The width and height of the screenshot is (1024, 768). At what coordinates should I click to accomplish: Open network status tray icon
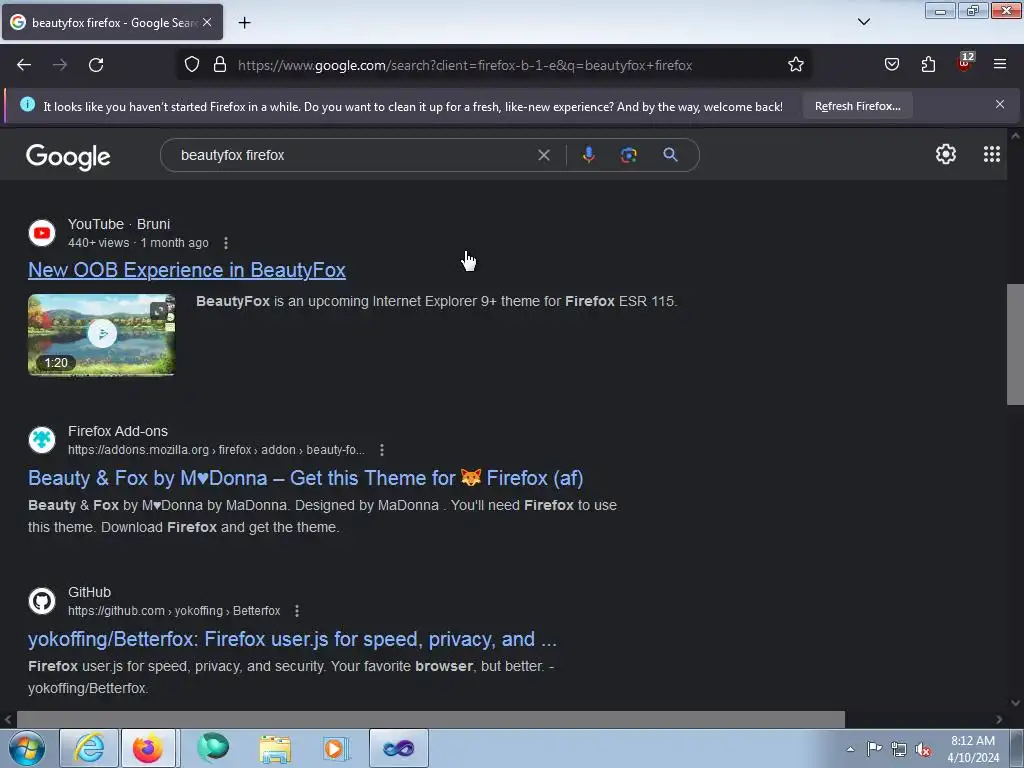click(x=899, y=749)
